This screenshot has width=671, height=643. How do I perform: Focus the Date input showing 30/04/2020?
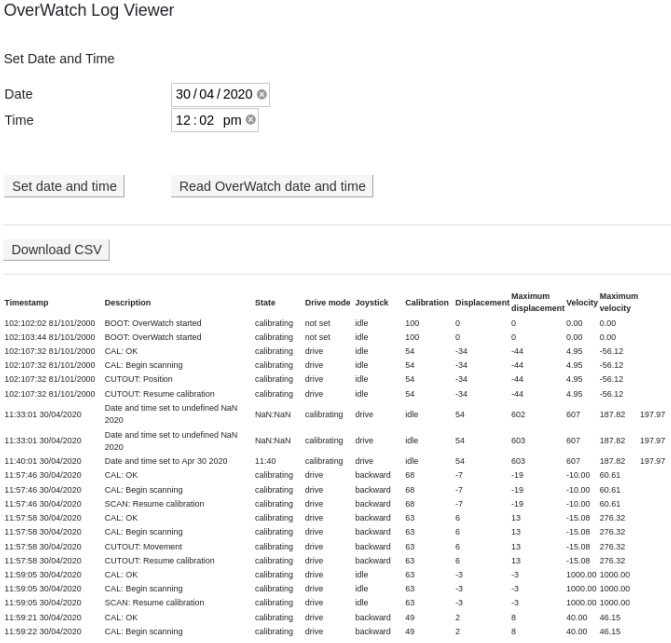tap(220, 95)
